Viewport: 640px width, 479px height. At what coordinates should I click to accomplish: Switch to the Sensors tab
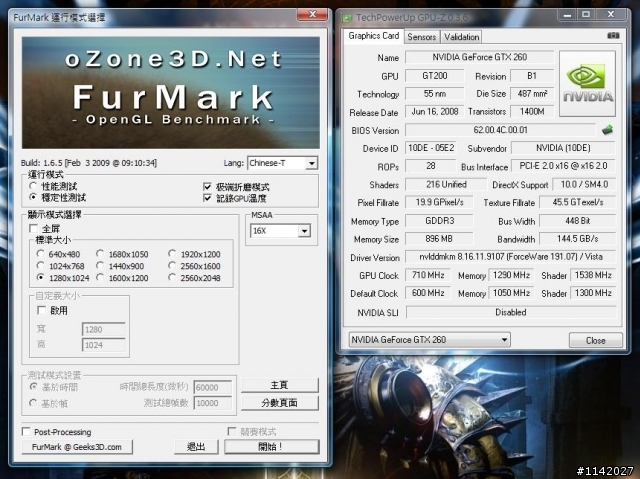pyautogui.click(x=422, y=37)
